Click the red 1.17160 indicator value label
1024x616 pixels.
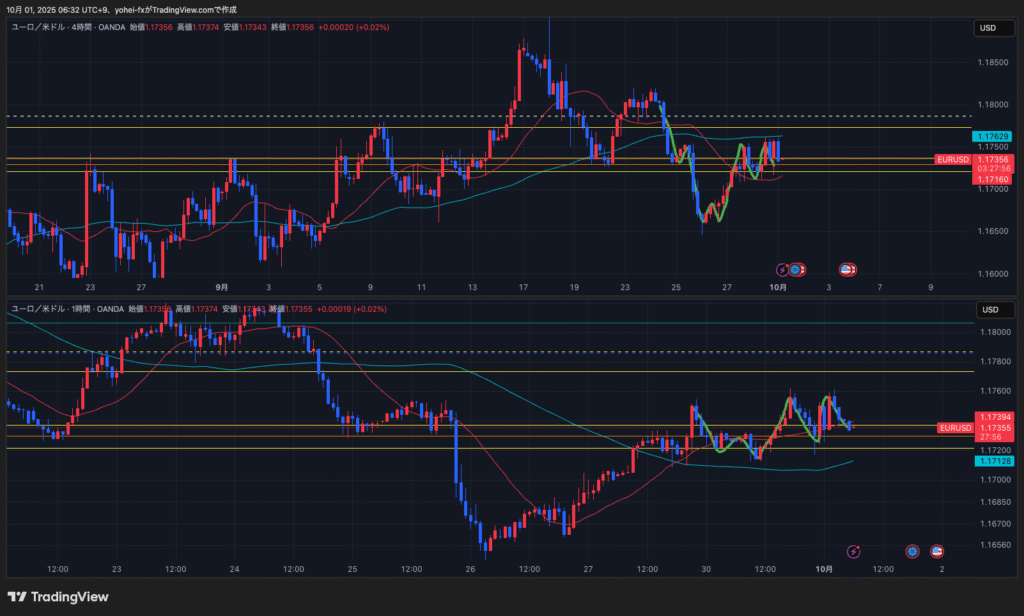point(992,179)
